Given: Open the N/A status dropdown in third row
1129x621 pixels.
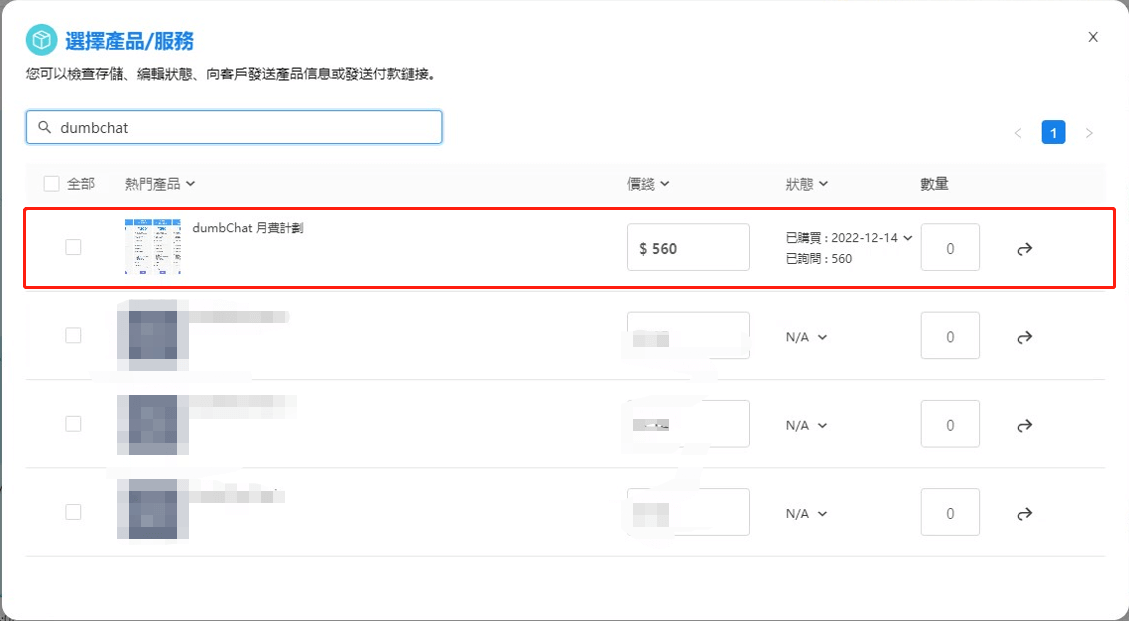Looking at the screenshot, I should click(x=806, y=425).
